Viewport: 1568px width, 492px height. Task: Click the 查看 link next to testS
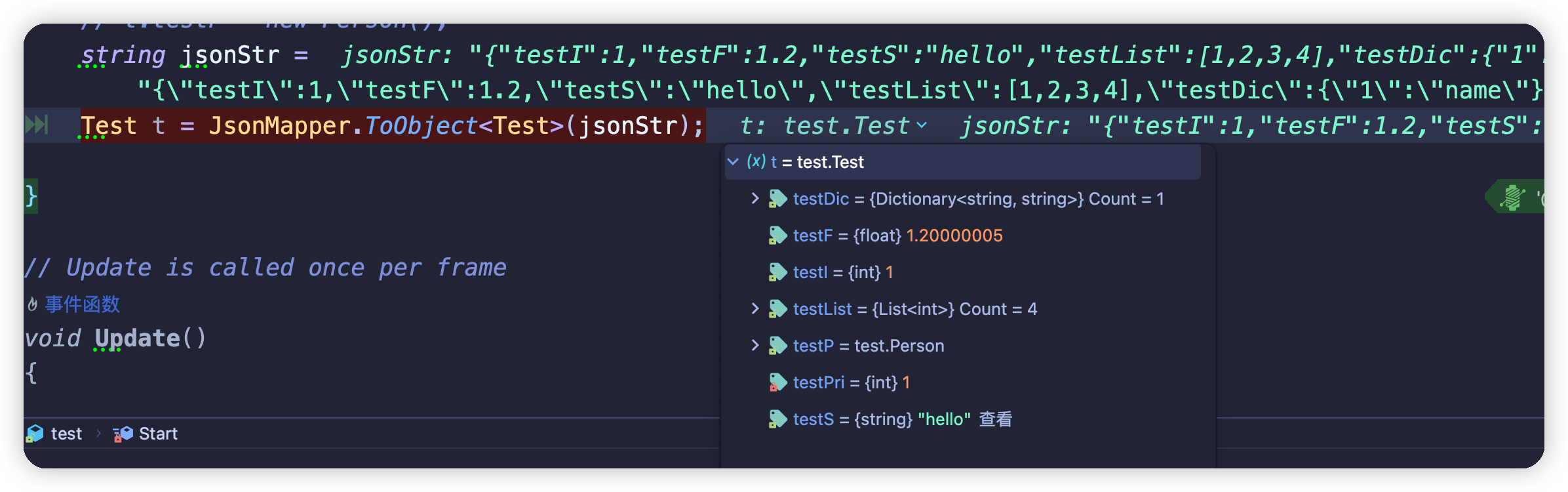click(x=995, y=419)
